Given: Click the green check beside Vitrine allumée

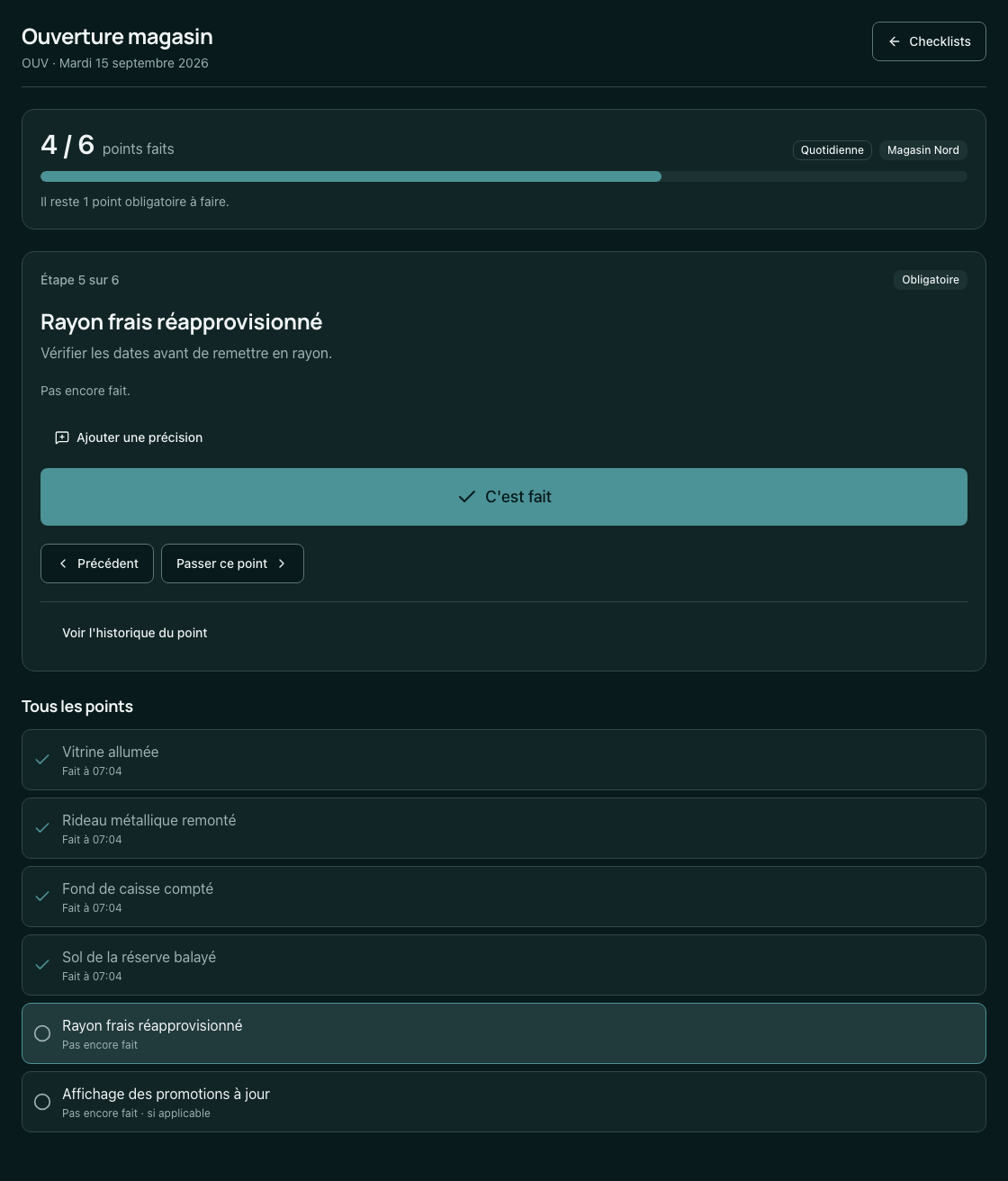Looking at the screenshot, I should (x=42, y=760).
